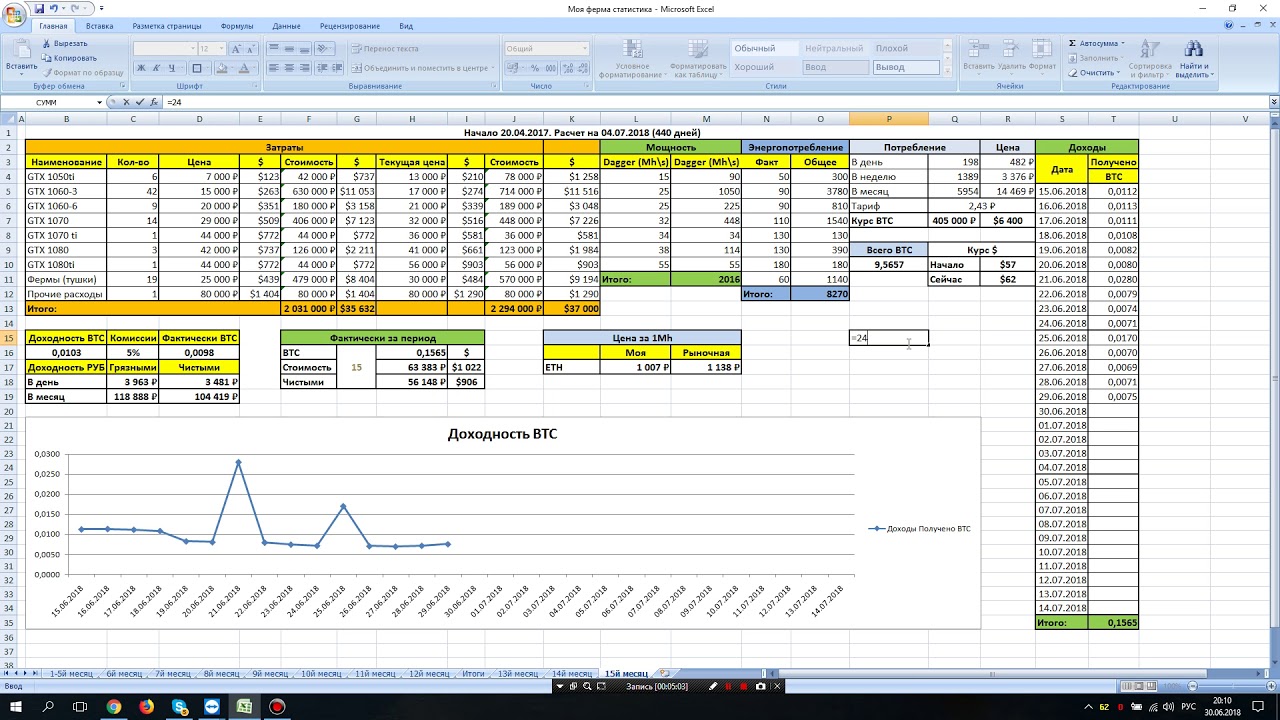Click the Office button logo
The width and height of the screenshot is (1280, 720).
(x=16, y=15)
